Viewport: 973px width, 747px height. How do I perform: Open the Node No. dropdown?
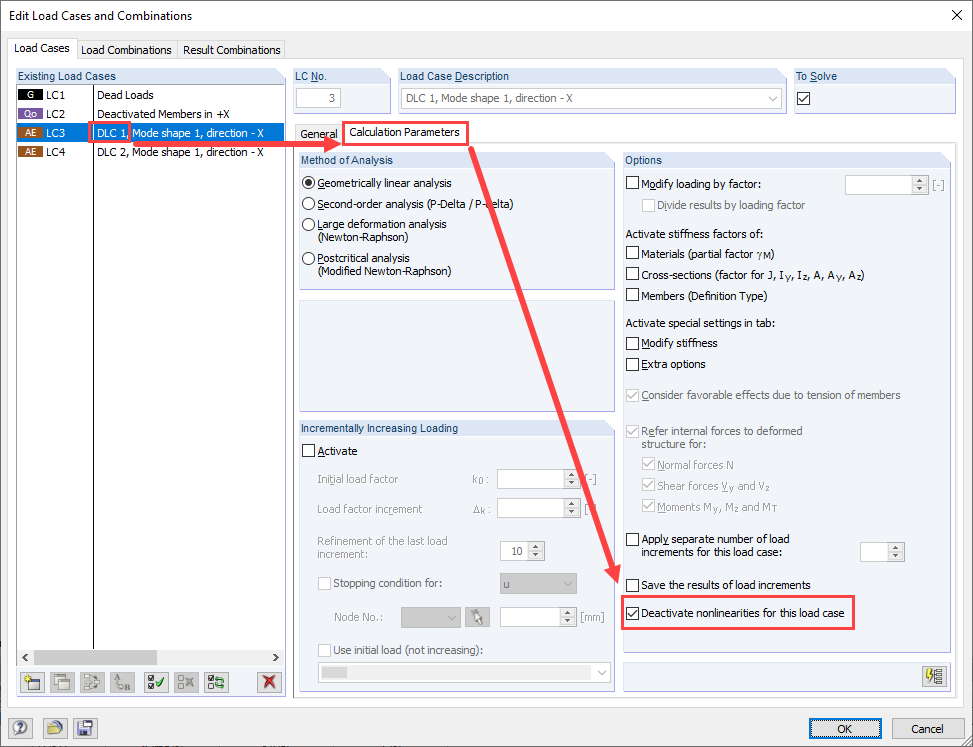(431, 617)
